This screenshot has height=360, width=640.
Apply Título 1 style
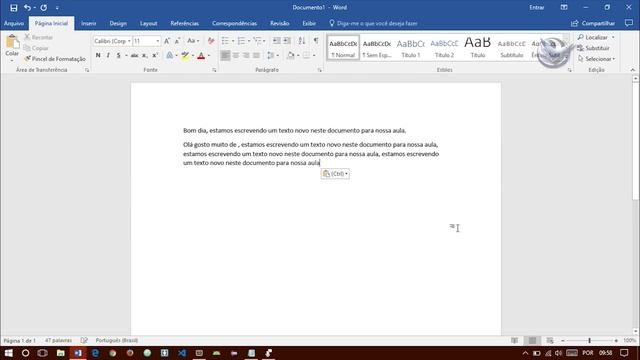point(411,48)
